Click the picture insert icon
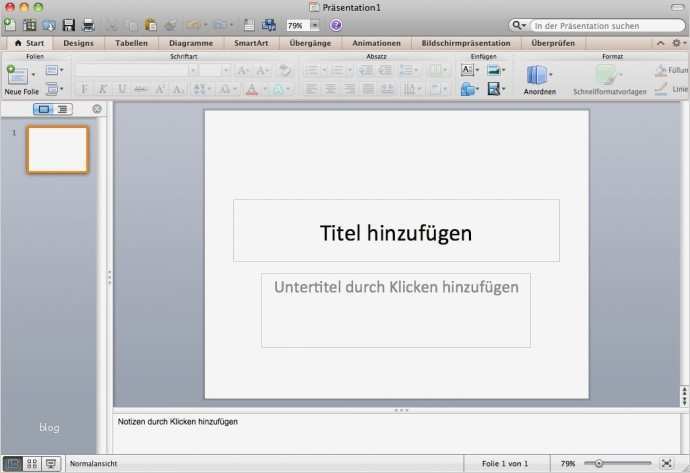The height and width of the screenshot is (473, 690). [493, 70]
